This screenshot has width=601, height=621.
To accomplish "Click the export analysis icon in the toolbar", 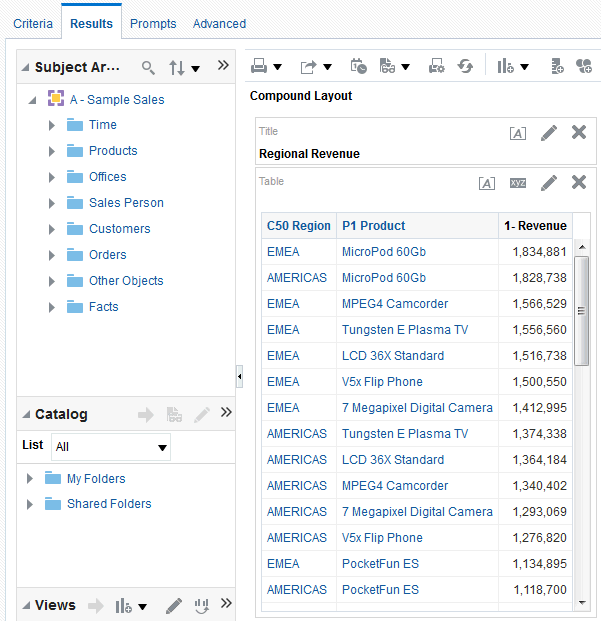I will pyautogui.click(x=309, y=66).
